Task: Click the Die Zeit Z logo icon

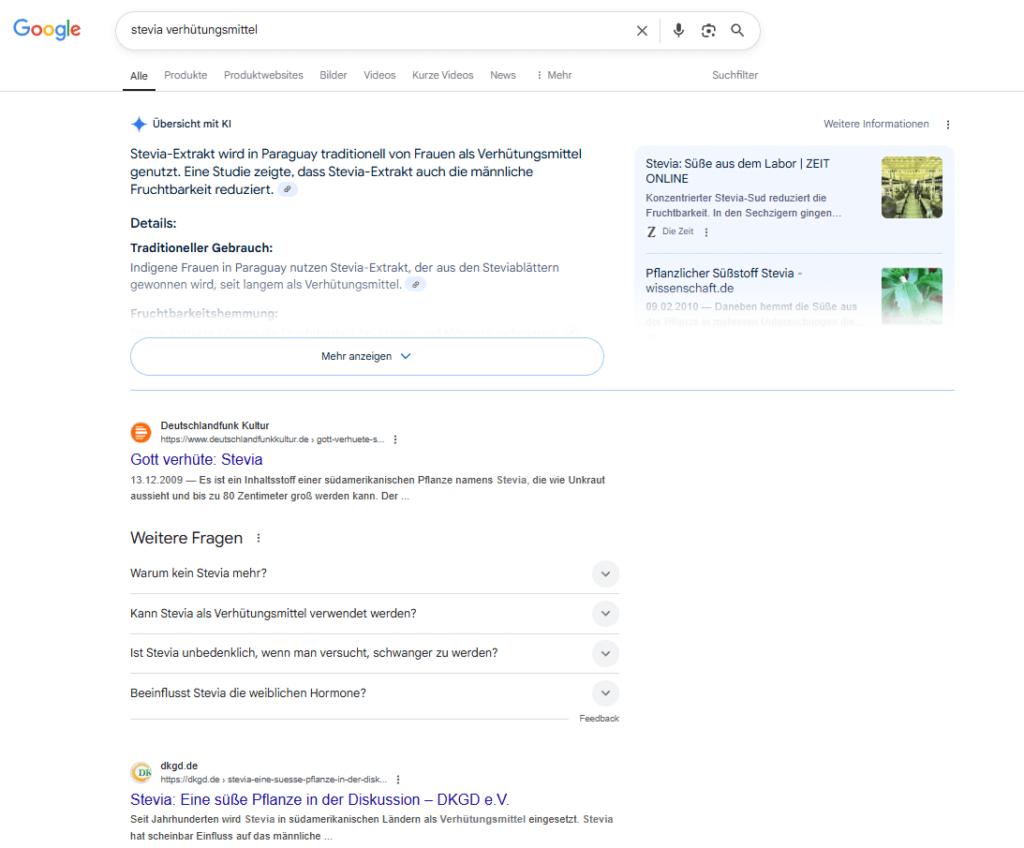Action: tap(651, 231)
